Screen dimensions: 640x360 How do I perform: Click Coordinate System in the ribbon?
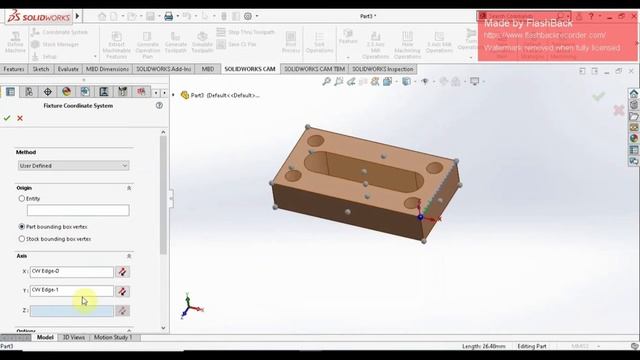tap(60, 32)
